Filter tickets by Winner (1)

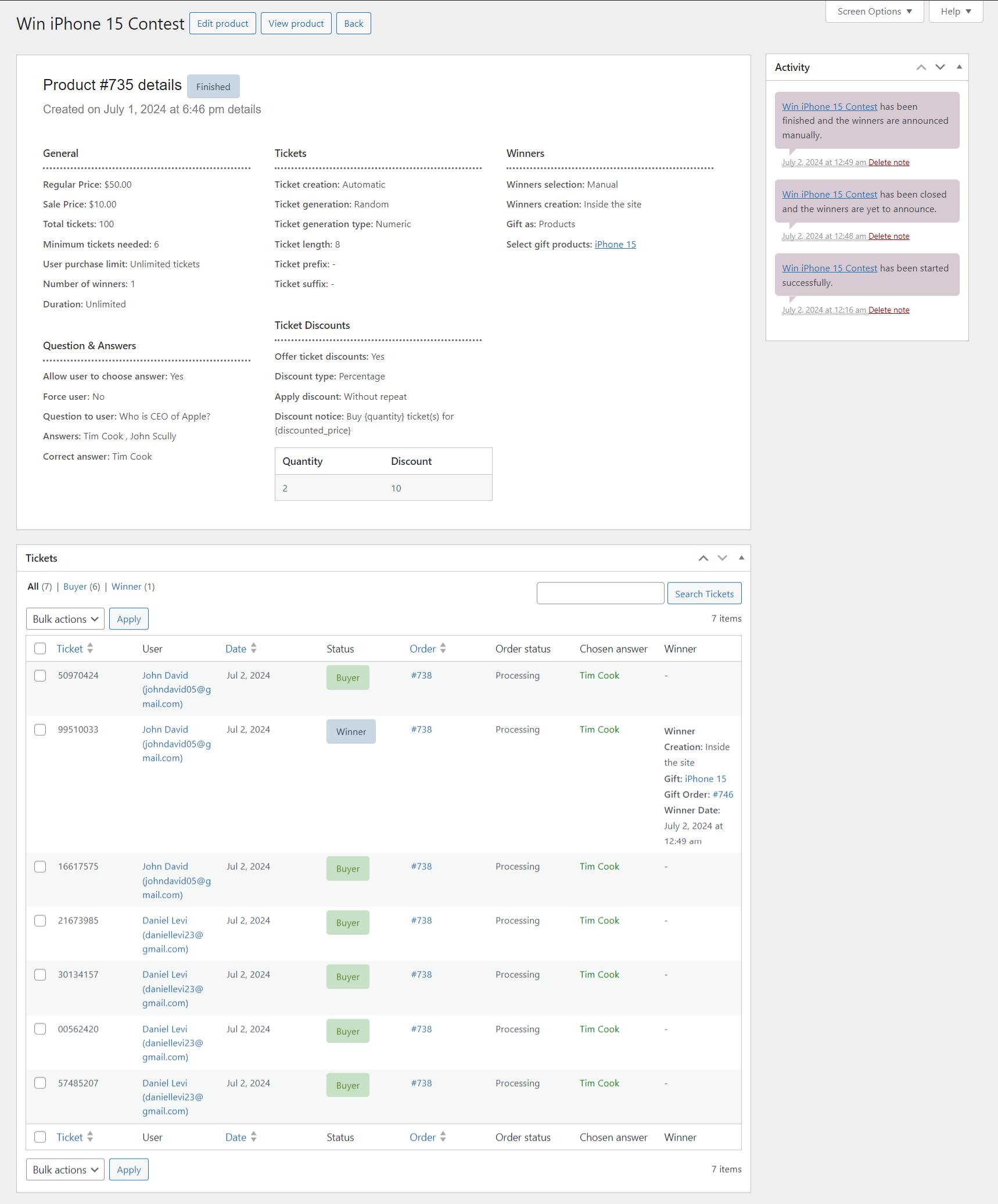click(133, 586)
